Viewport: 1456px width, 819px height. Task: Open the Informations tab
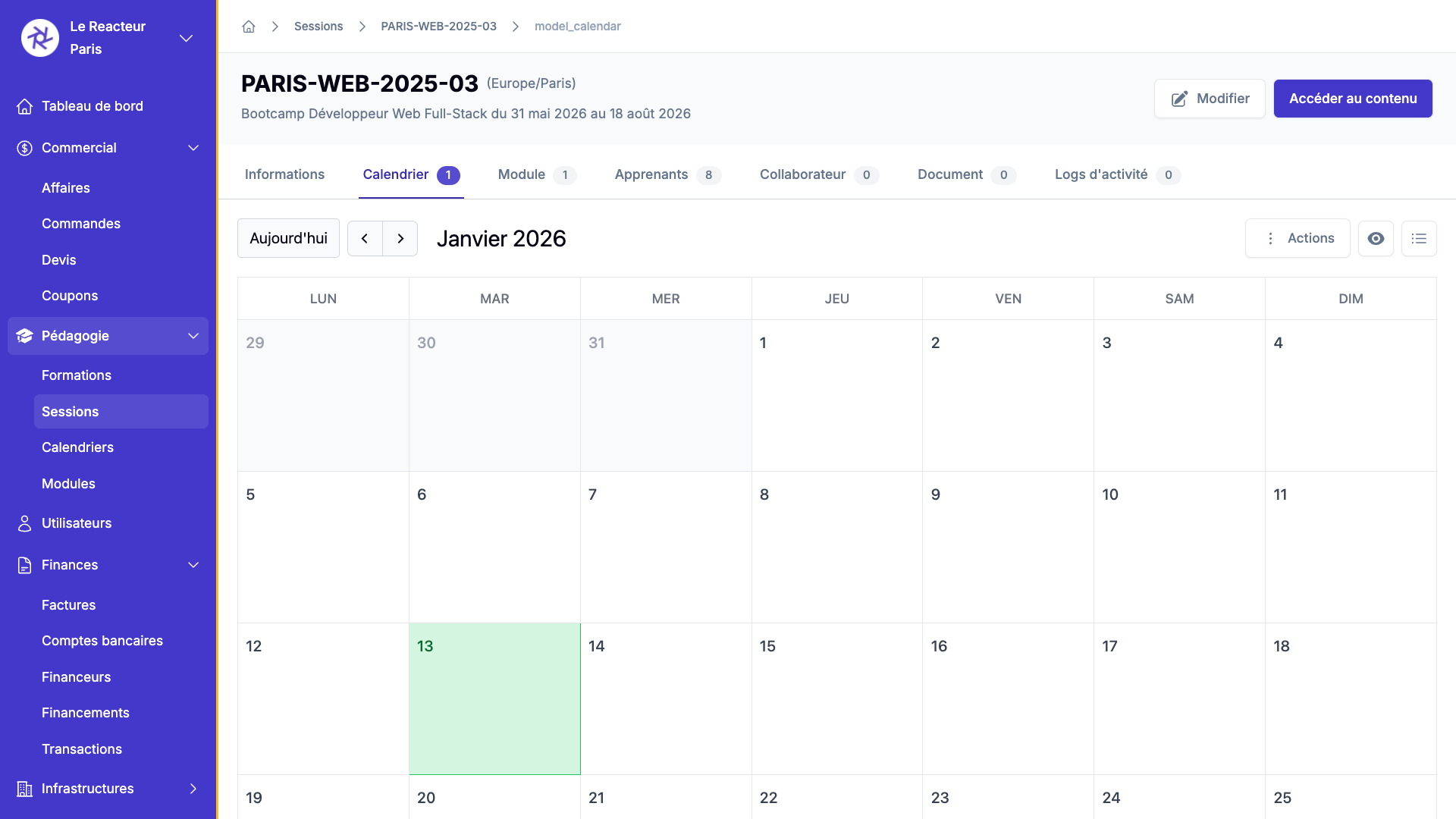(x=284, y=174)
